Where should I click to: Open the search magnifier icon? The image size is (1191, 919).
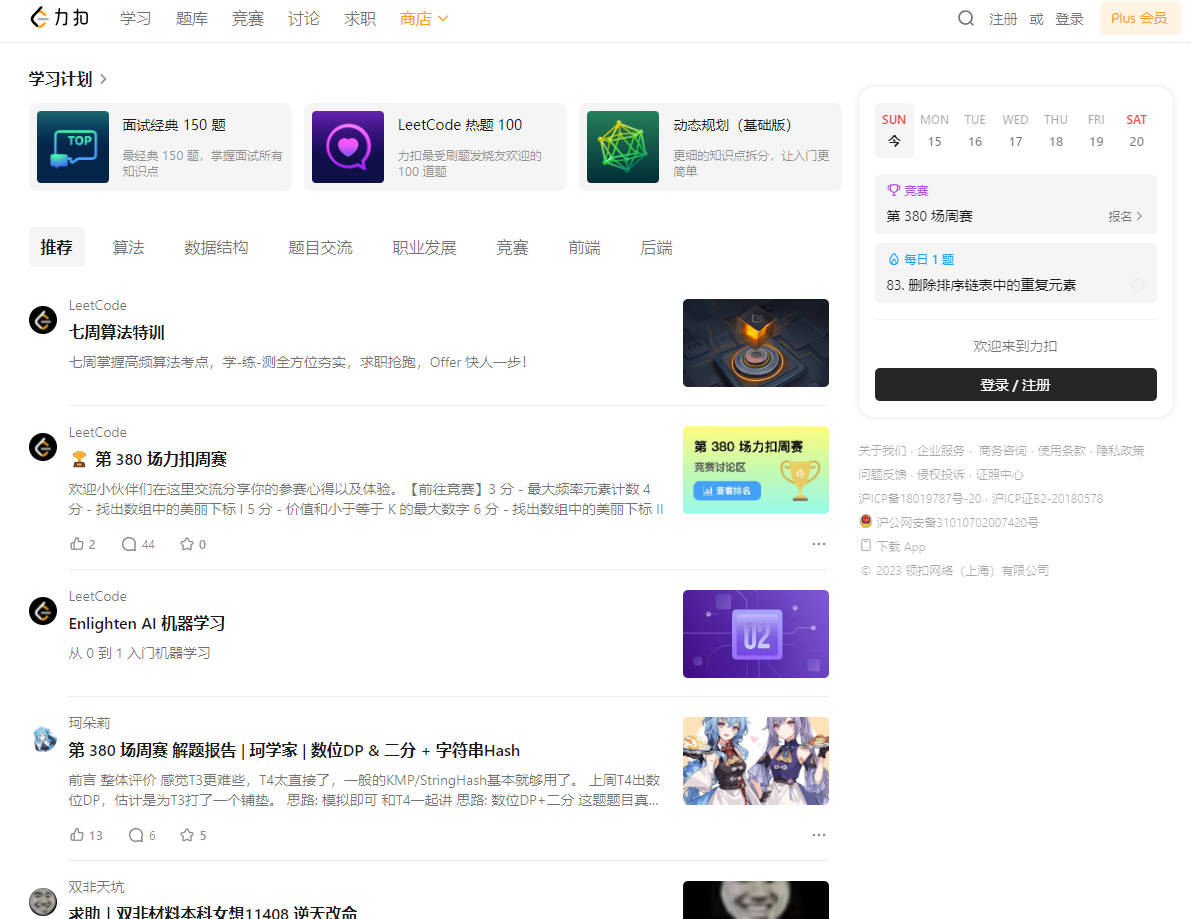click(965, 18)
